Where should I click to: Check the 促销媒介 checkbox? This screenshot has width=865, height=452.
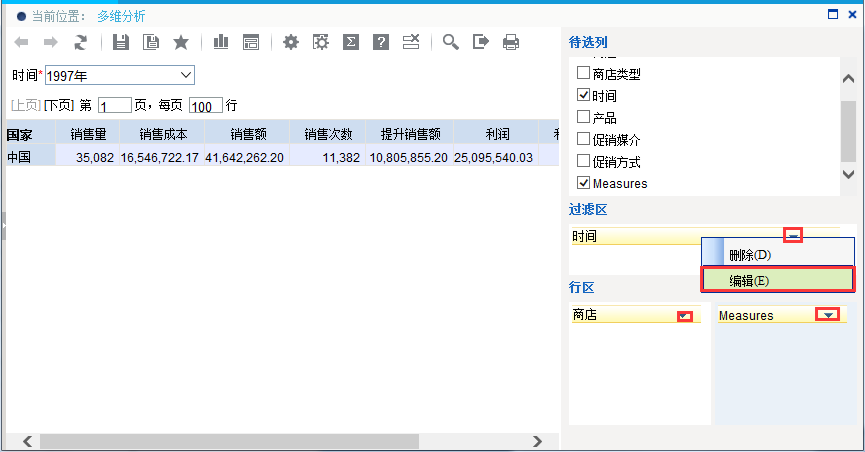click(583, 139)
